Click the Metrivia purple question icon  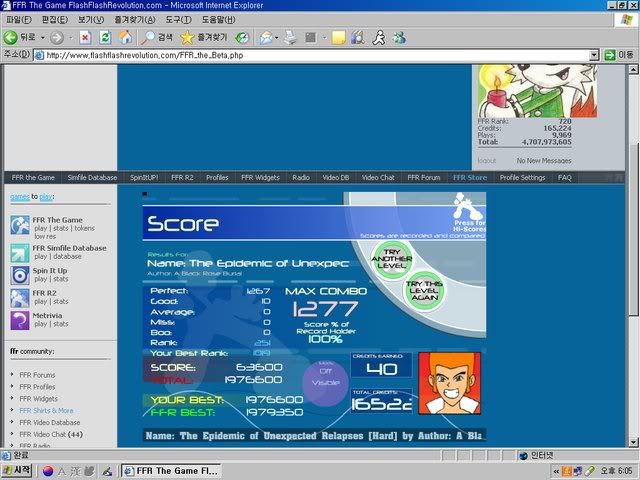pyautogui.click(x=19, y=320)
